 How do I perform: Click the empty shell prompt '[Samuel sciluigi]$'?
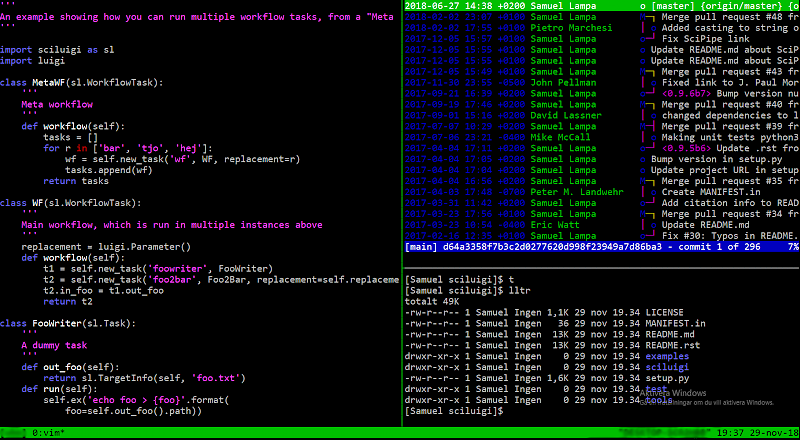click(454, 411)
